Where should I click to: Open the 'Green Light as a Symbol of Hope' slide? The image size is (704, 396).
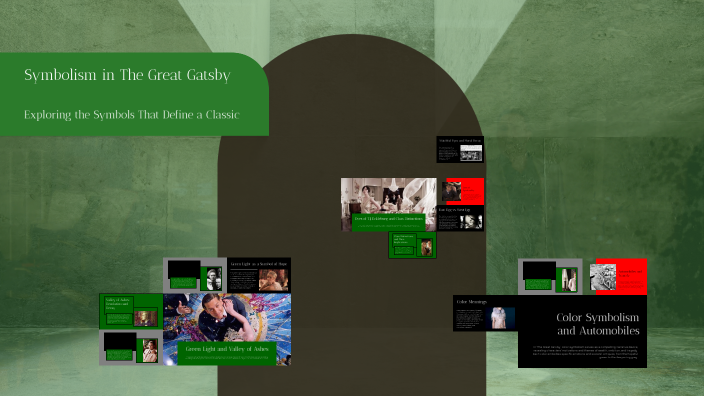(259, 275)
